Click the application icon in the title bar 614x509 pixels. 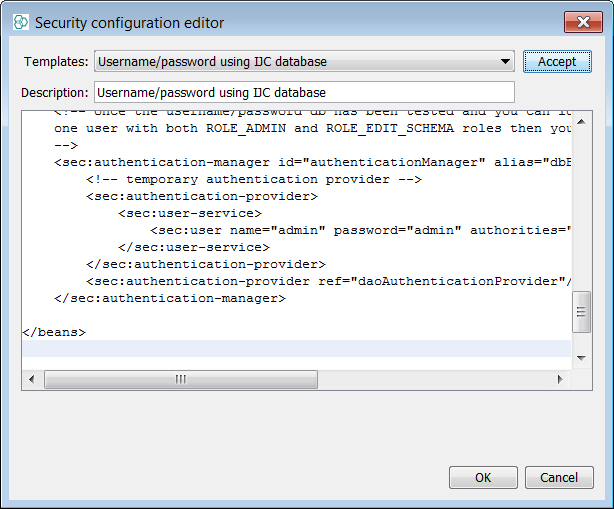20,22
